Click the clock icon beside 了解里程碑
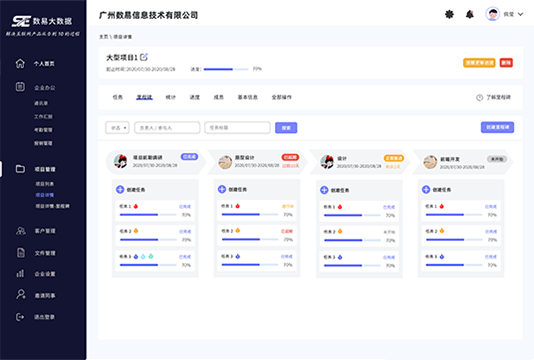 click(x=480, y=97)
